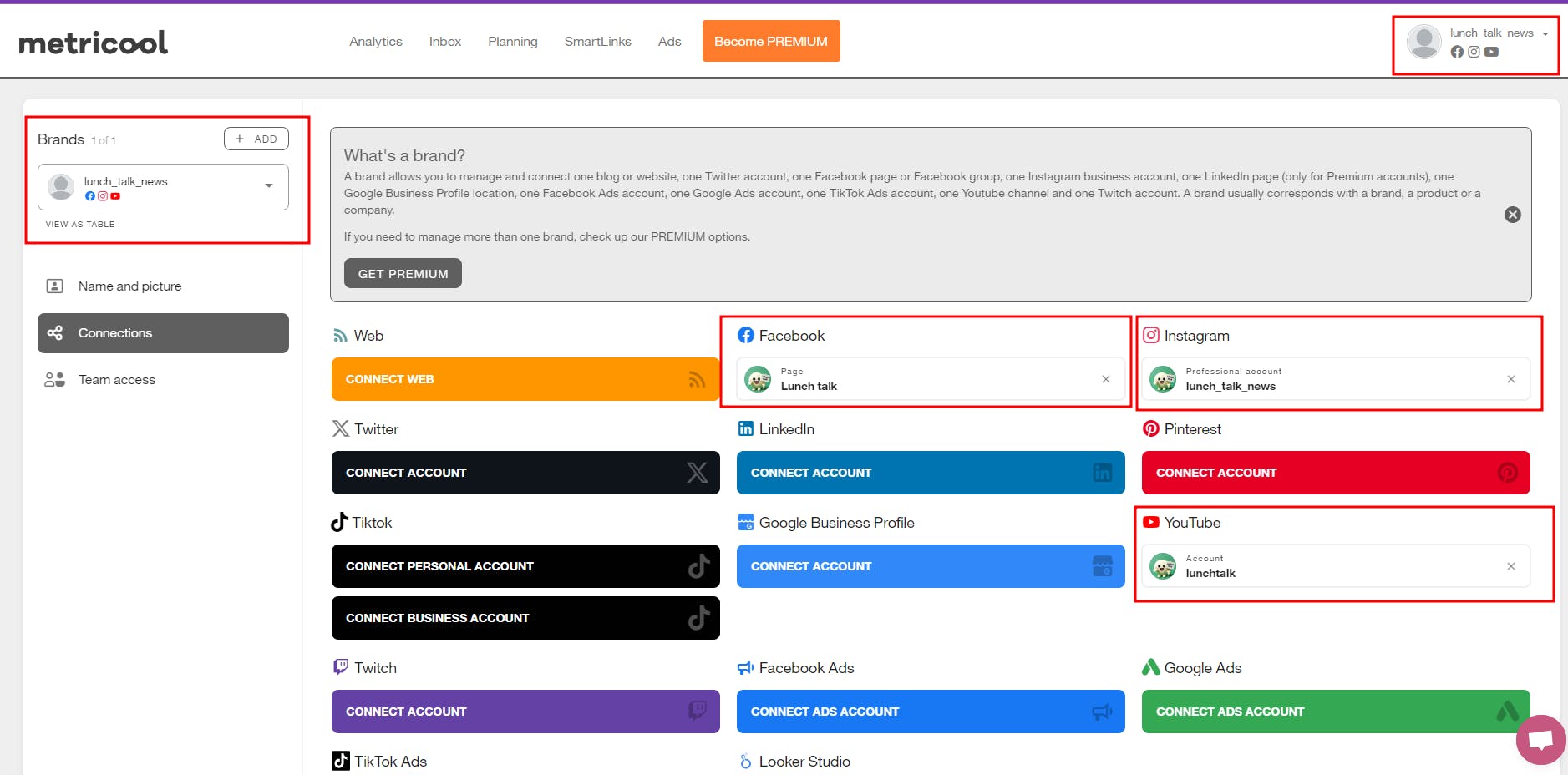Image resolution: width=1568 pixels, height=775 pixels.
Task: Click the Looker Studio heading icon
Action: click(x=746, y=762)
